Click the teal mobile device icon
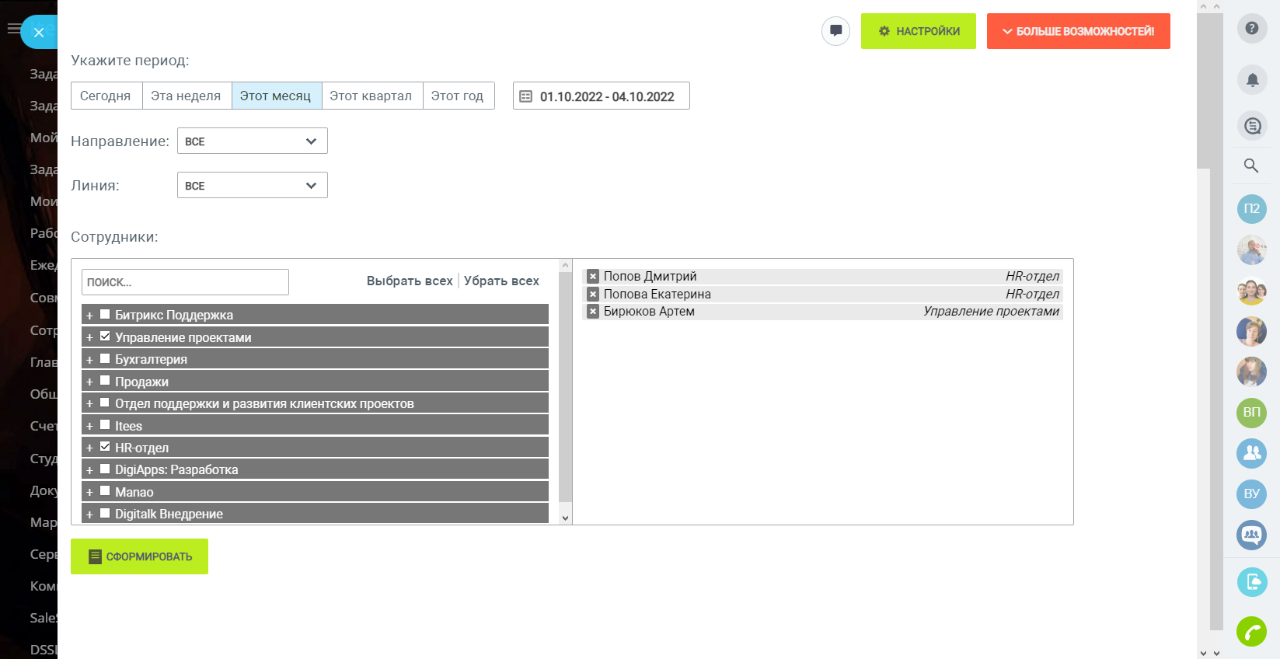This screenshot has height=659, width=1280. [x=1251, y=581]
